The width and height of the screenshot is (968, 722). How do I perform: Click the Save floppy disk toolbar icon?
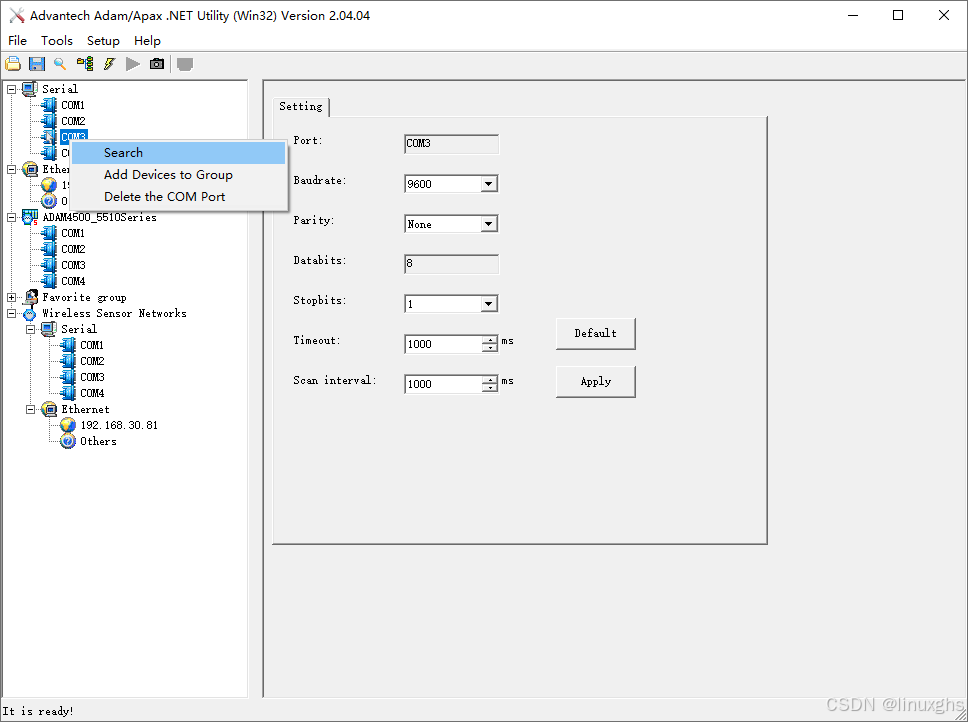pyautogui.click(x=37, y=64)
